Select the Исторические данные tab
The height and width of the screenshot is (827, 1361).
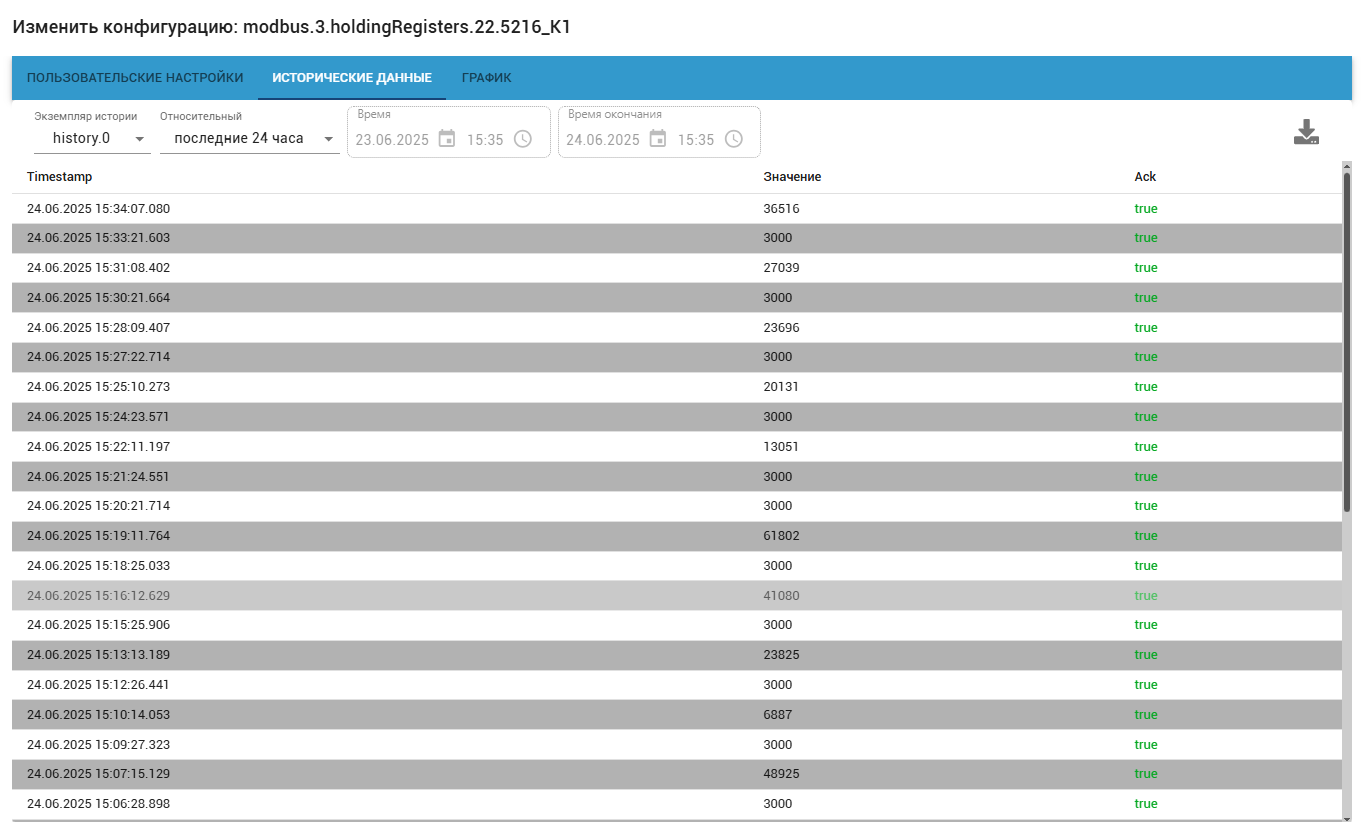tap(352, 78)
